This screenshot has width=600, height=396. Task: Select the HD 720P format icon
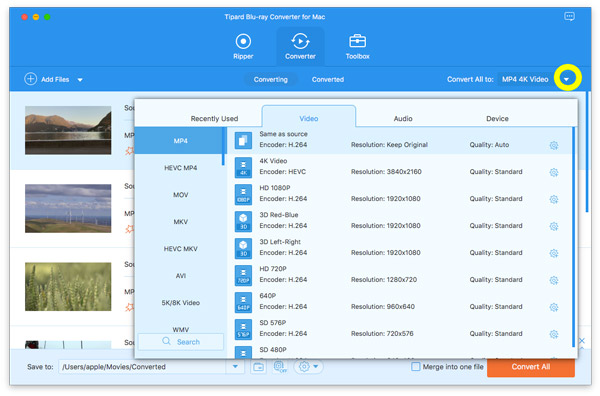tap(243, 275)
